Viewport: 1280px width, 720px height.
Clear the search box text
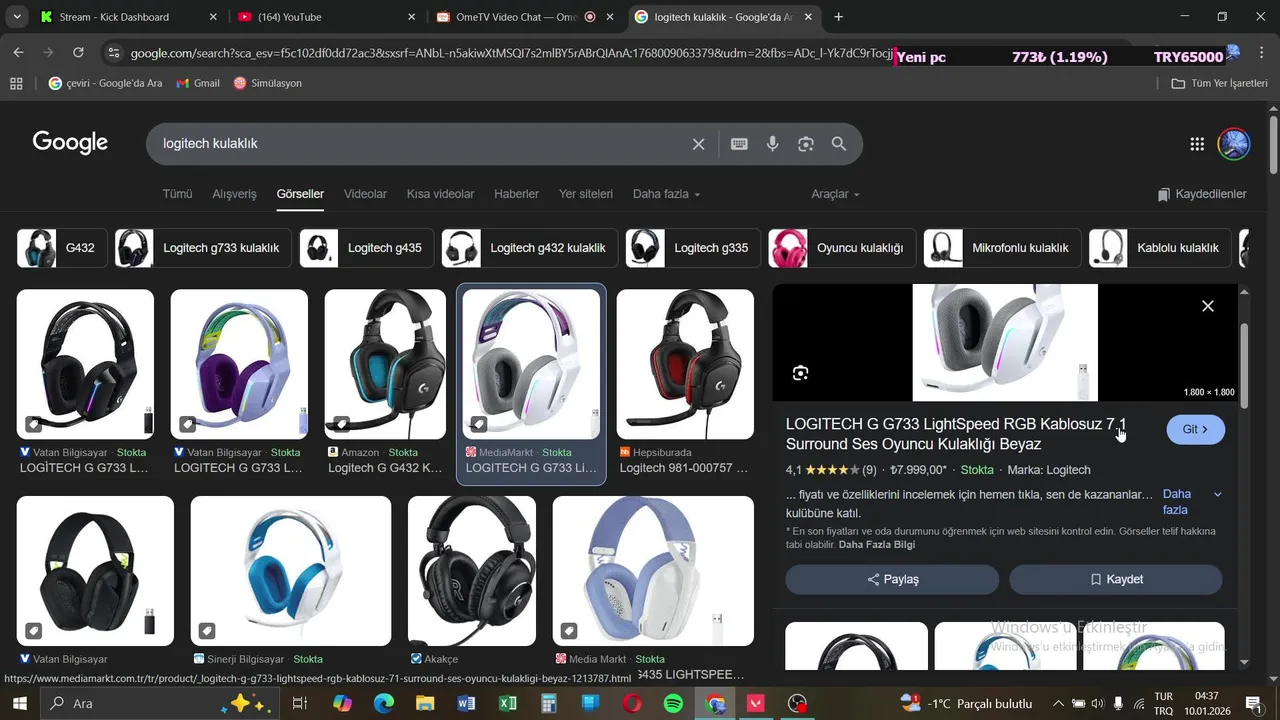tap(698, 144)
